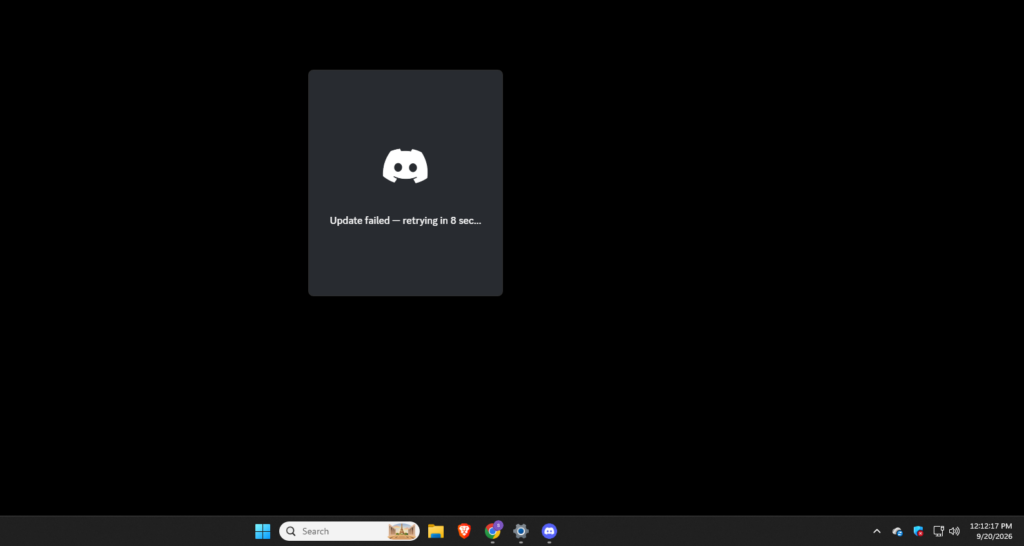
Task: Open the Brave browser taskbar icon
Action: pos(464,531)
